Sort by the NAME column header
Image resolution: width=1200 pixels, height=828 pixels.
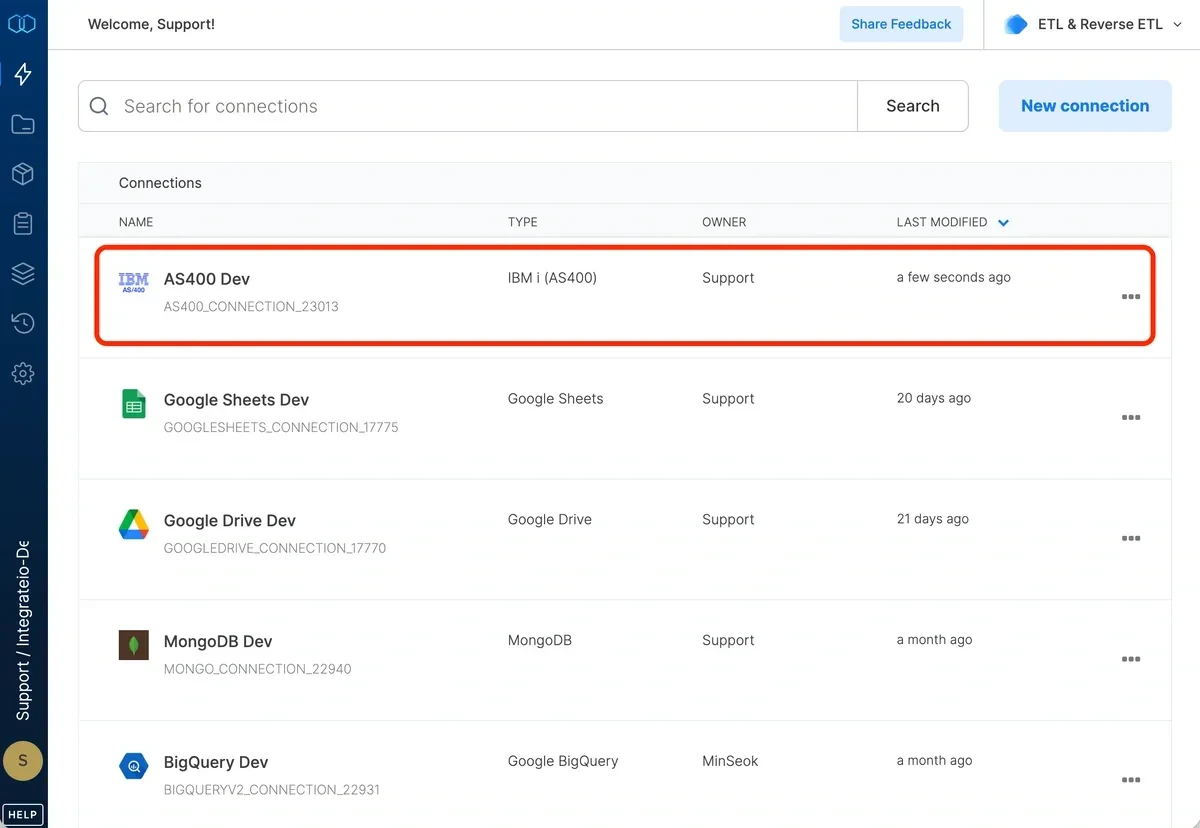[x=136, y=222]
